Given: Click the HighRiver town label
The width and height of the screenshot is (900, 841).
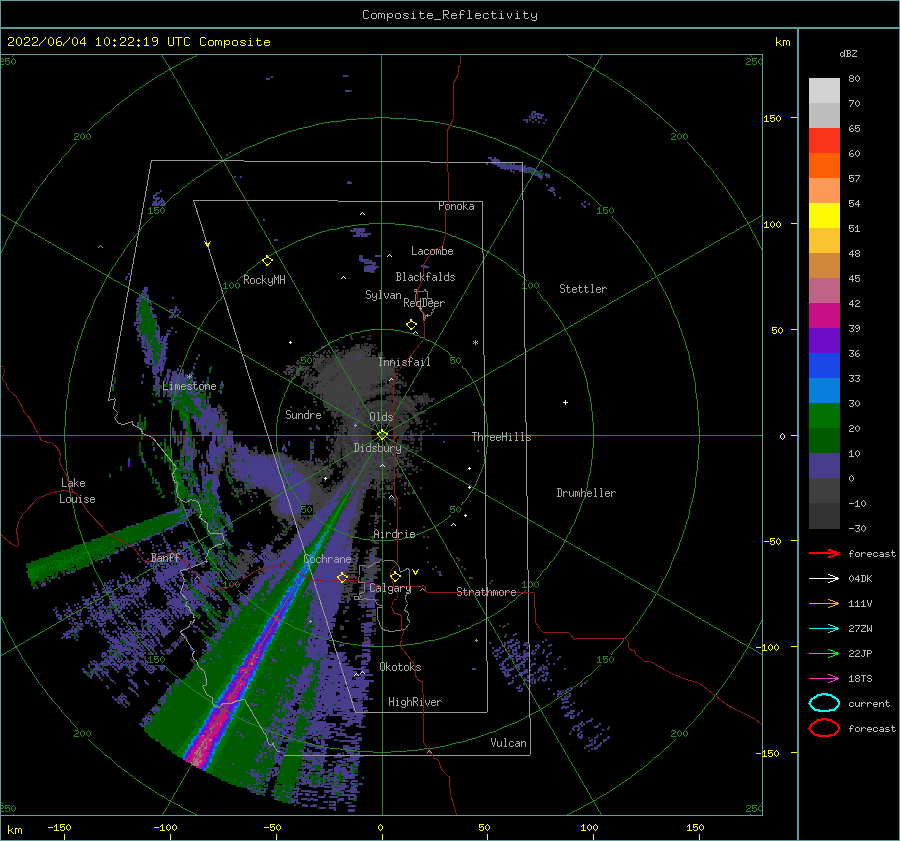Looking at the screenshot, I should (415, 702).
